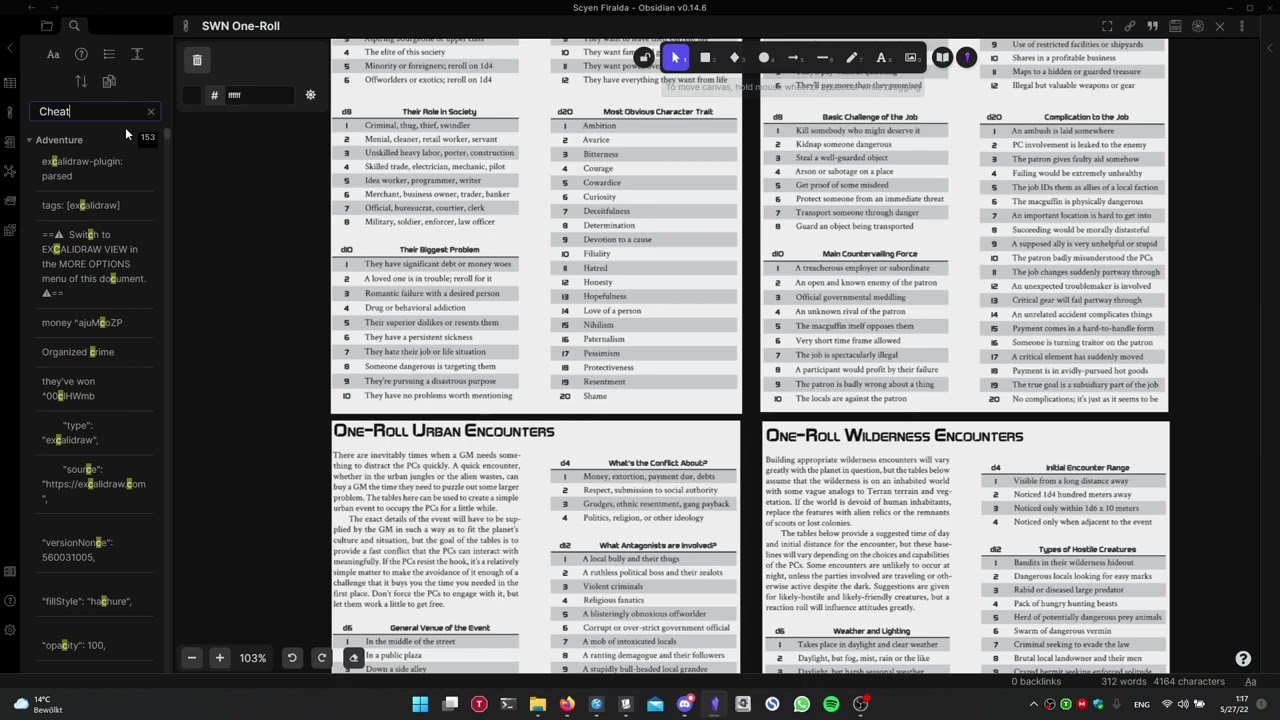Image resolution: width=1280 pixels, height=720 pixels.
Task: Toggle collapse results list icon
Action: point(109,54)
